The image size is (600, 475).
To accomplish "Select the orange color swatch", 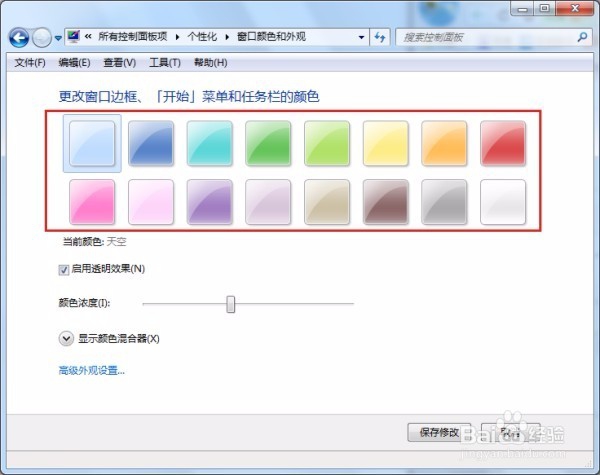I will tap(444, 143).
